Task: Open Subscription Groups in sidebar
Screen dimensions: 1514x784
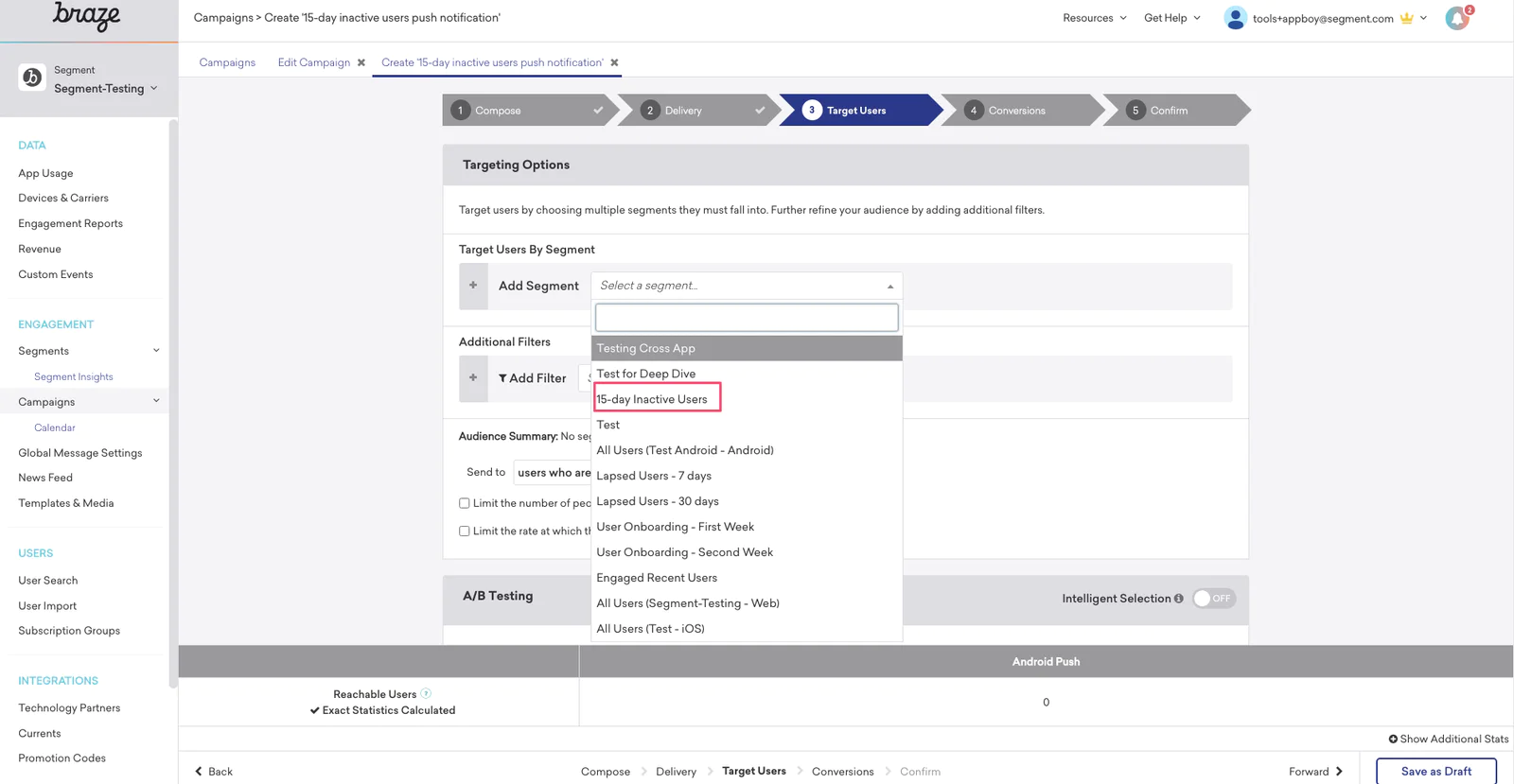Action: [69, 631]
